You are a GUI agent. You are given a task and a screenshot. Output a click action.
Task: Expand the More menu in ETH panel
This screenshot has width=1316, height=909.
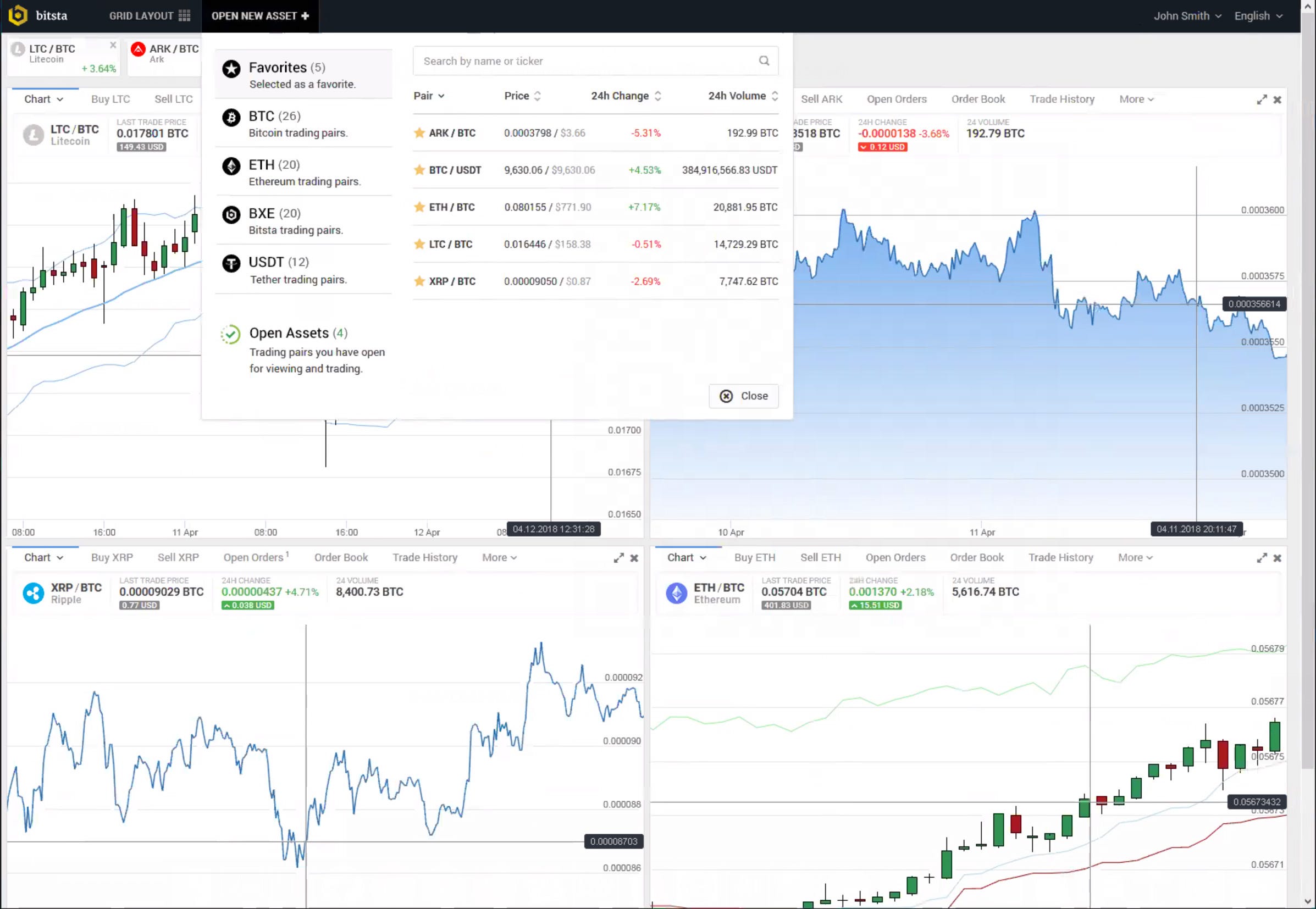pyautogui.click(x=1135, y=558)
